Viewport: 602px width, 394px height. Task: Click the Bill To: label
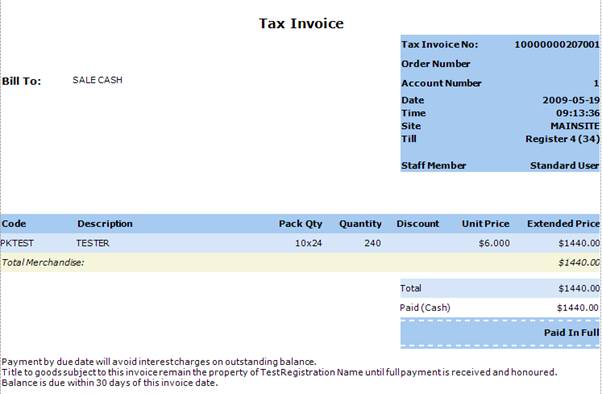pyautogui.click(x=22, y=81)
